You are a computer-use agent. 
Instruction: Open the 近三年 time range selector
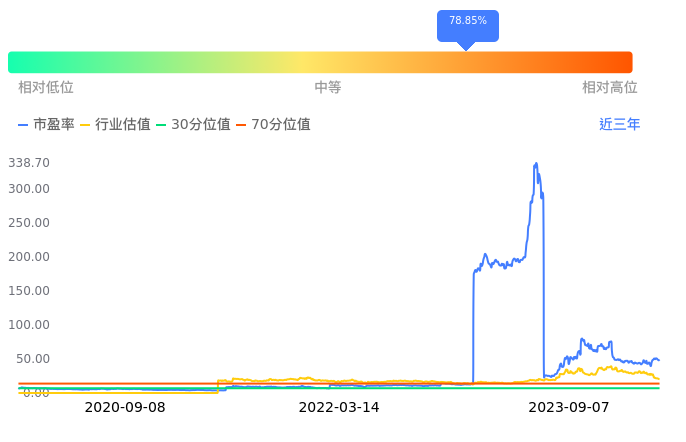[619, 125]
